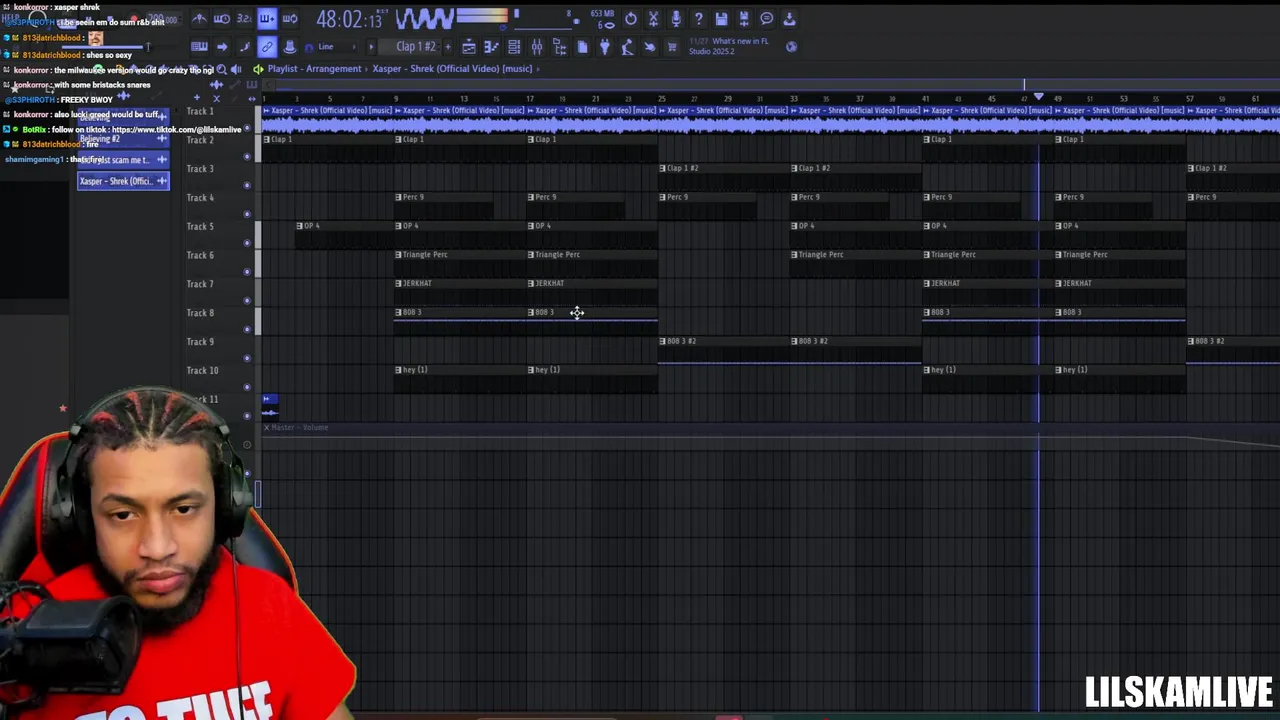Viewport: 1280px width, 720px height.
Task: Toggle wait for input before recording
Action: (x=222, y=19)
